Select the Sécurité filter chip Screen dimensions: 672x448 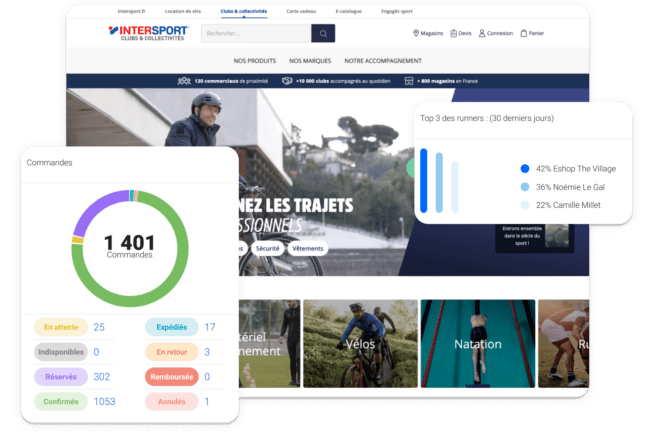[x=267, y=248]
